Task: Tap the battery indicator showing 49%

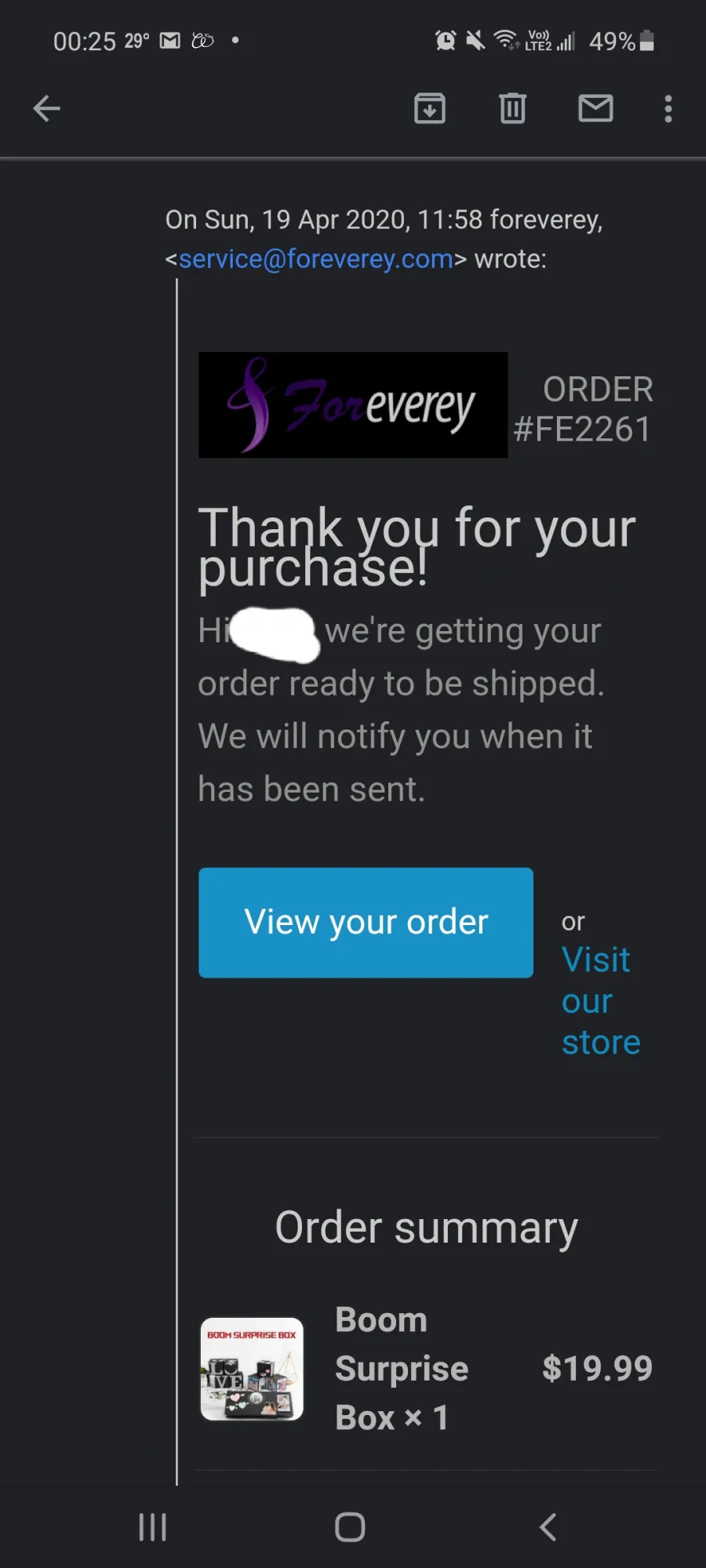Action: (621, 41)
